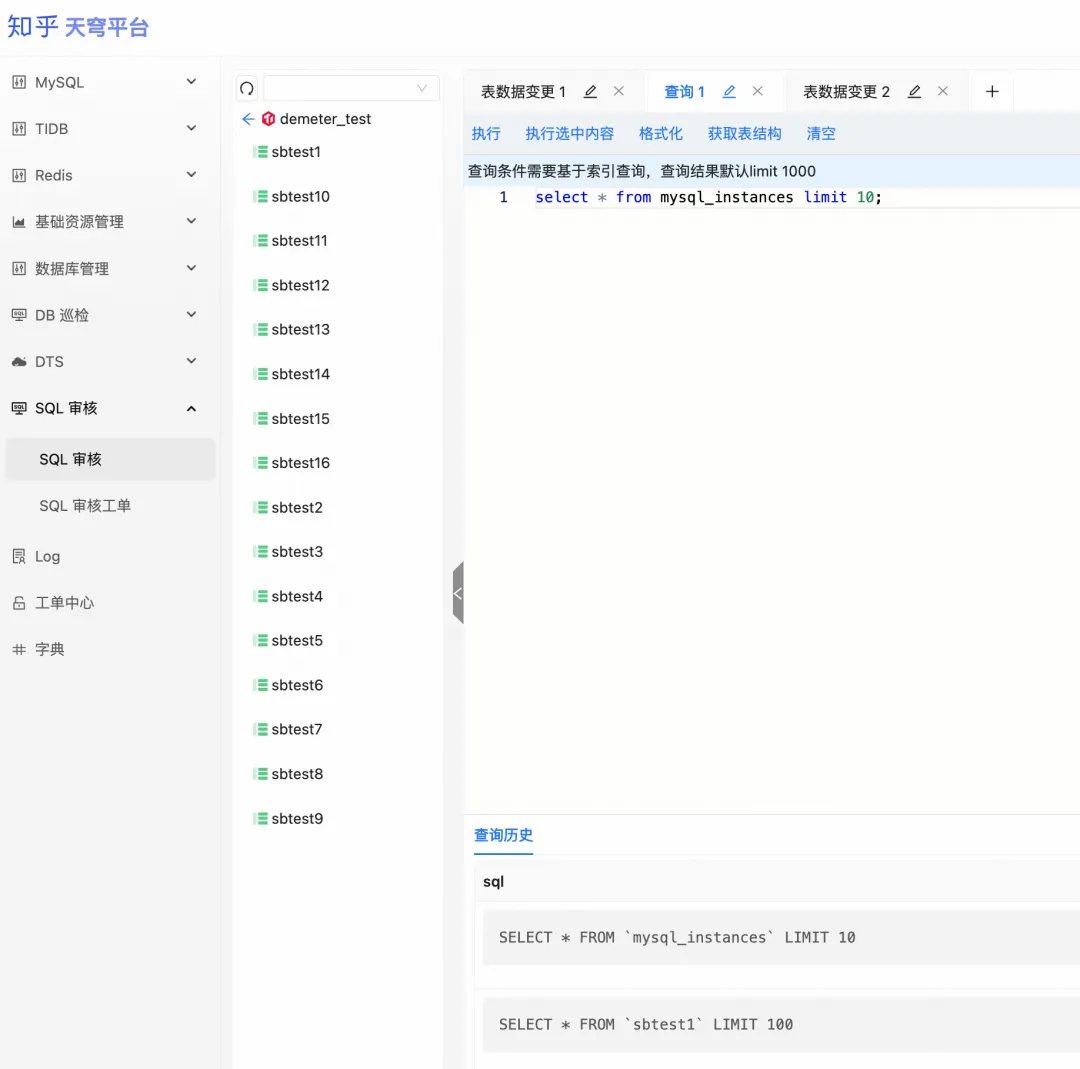
Task: Click the 格式化 format button
Action: [661, 133]
